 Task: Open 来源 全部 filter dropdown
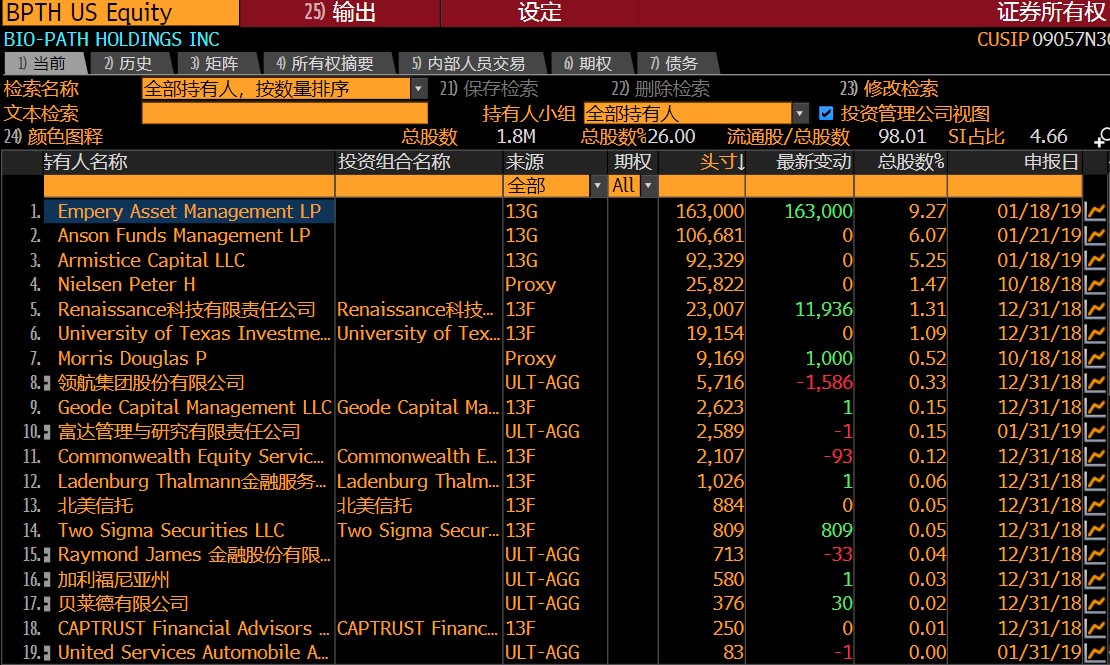point(597,186)
